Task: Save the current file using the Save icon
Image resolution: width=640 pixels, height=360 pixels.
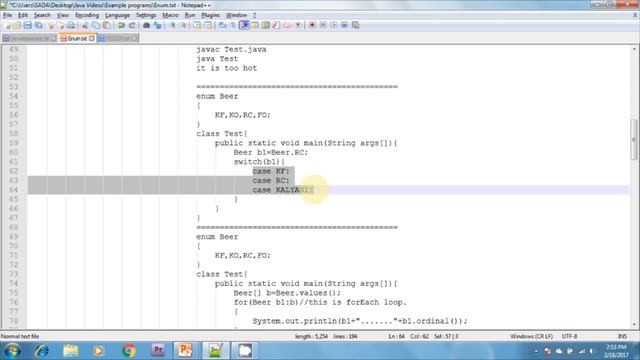Action: (27, 25)
